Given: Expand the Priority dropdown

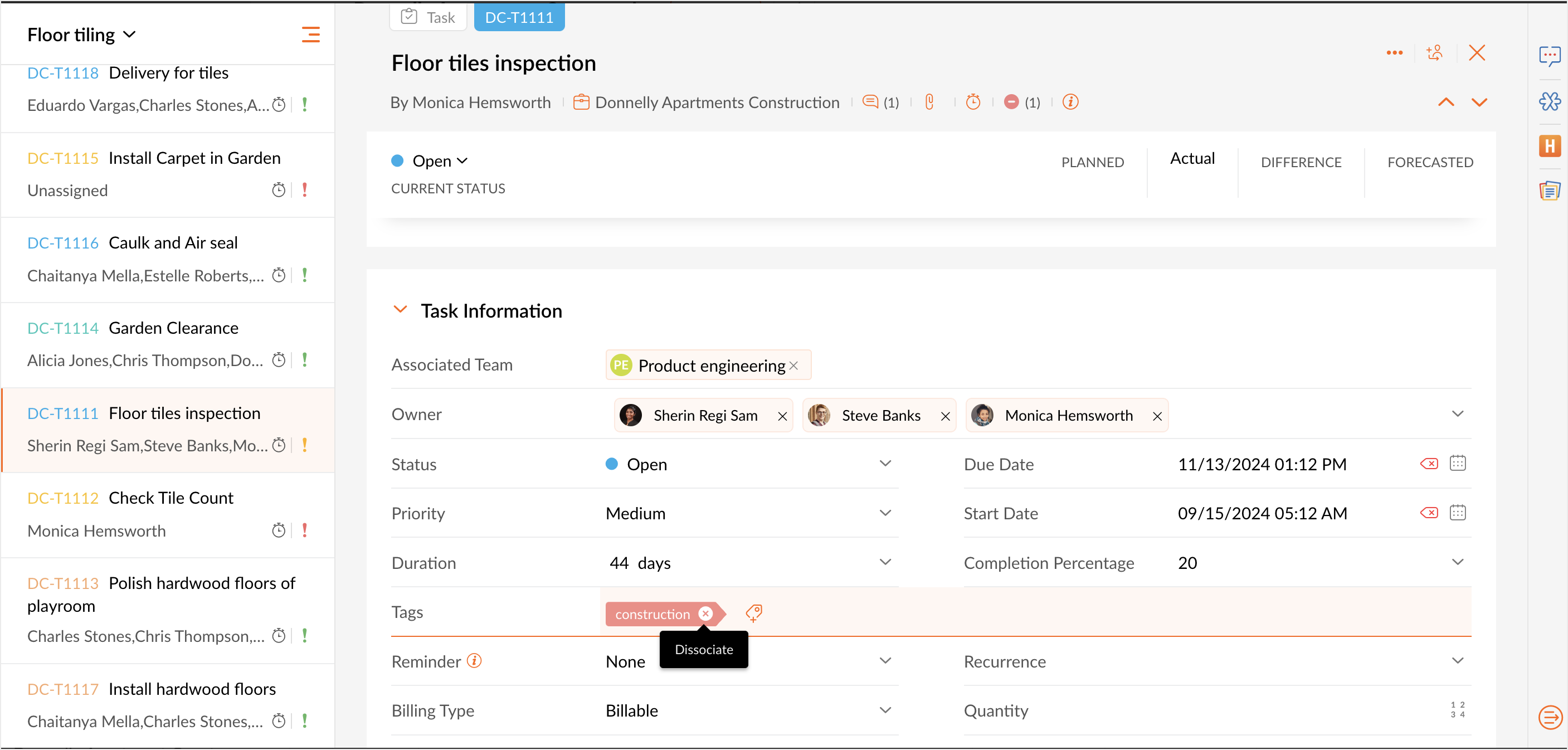Looking at the screenshot, I should [x=885, y=513].
